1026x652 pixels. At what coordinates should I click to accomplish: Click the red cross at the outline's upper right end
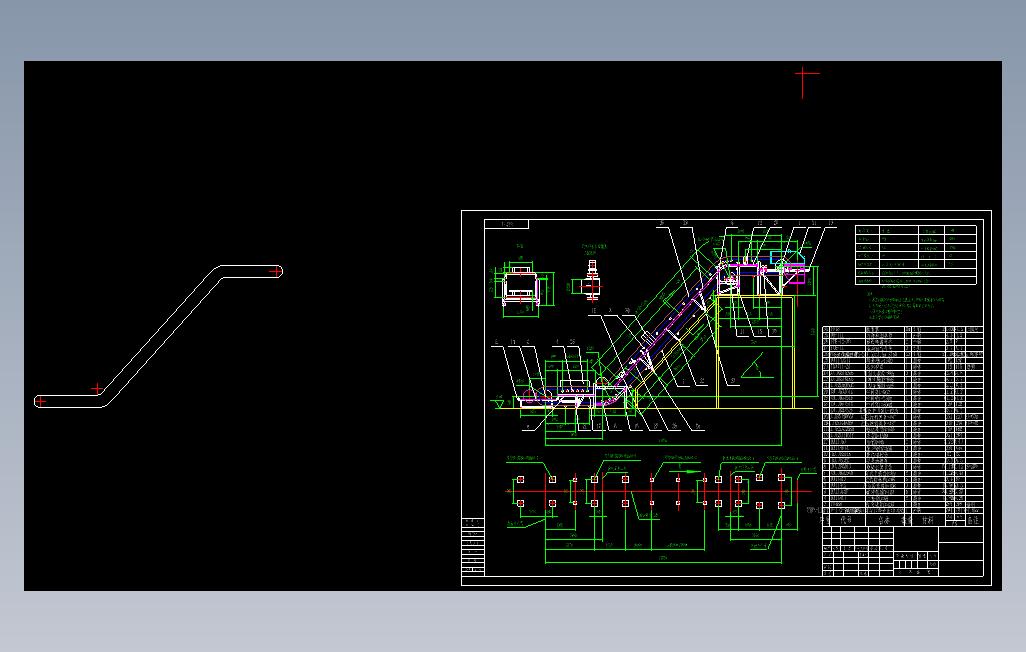click(275, 271)
